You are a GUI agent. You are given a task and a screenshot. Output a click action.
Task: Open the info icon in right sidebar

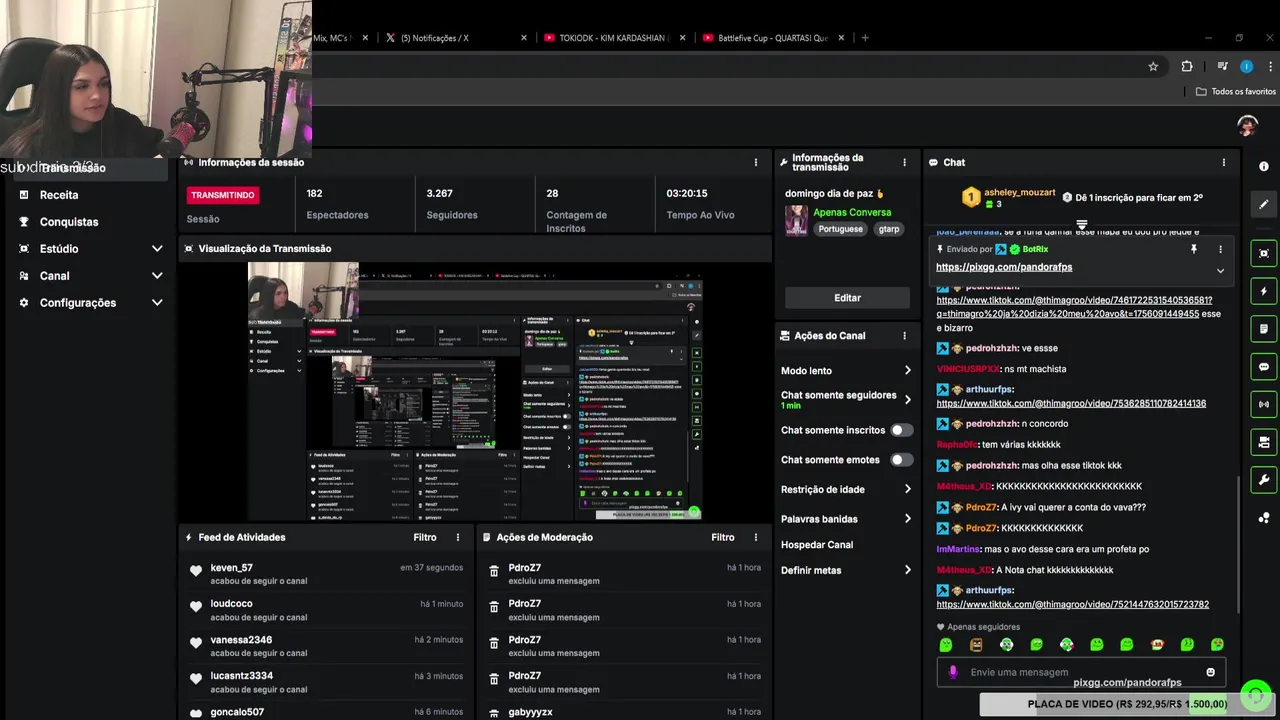1264,167
